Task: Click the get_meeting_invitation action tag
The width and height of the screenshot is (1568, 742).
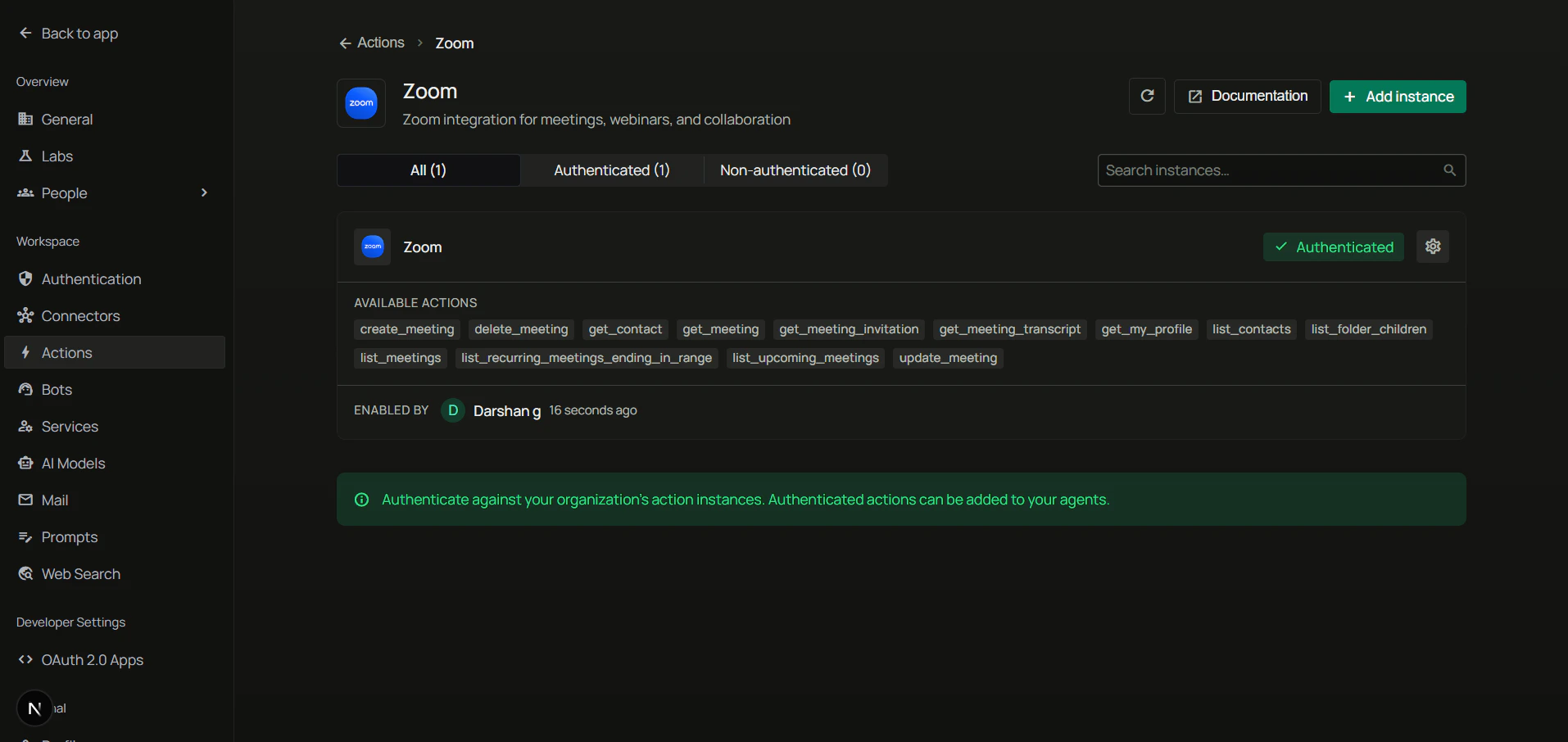Action: pyautogui.click(x=849, y=329)
